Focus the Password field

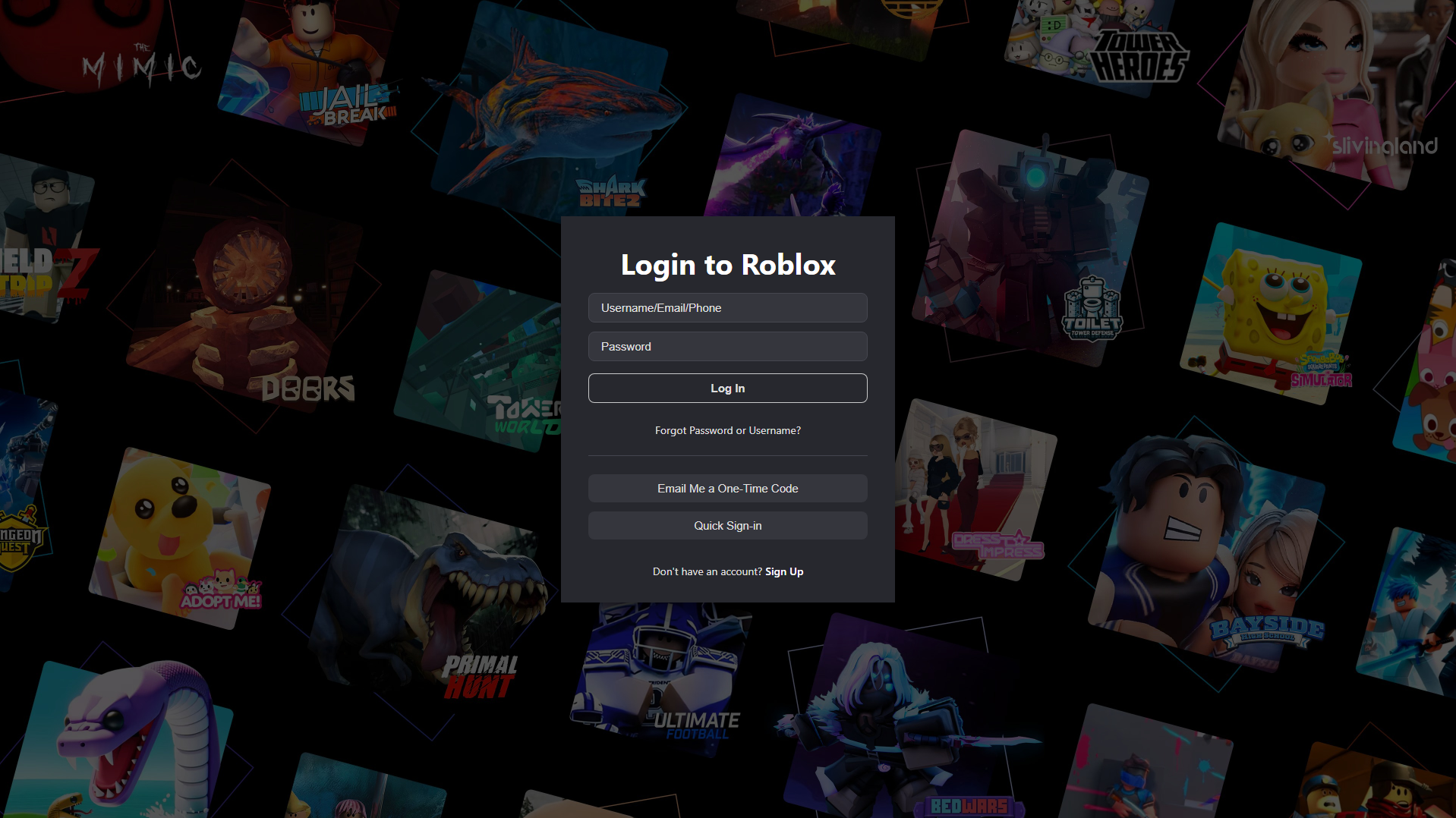point(727,347)
